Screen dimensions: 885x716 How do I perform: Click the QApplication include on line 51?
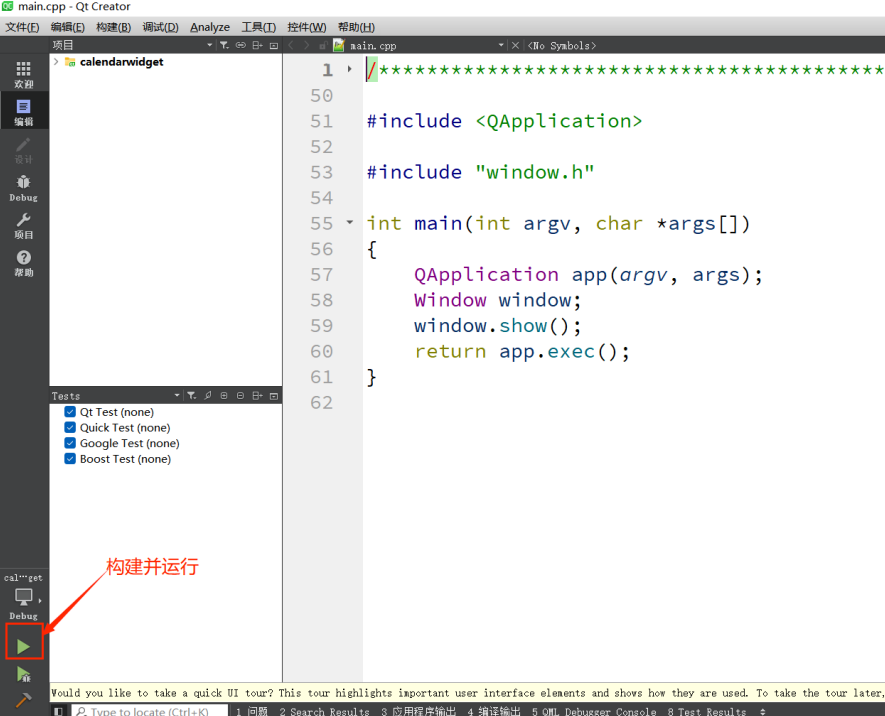(x=505, y=121)
